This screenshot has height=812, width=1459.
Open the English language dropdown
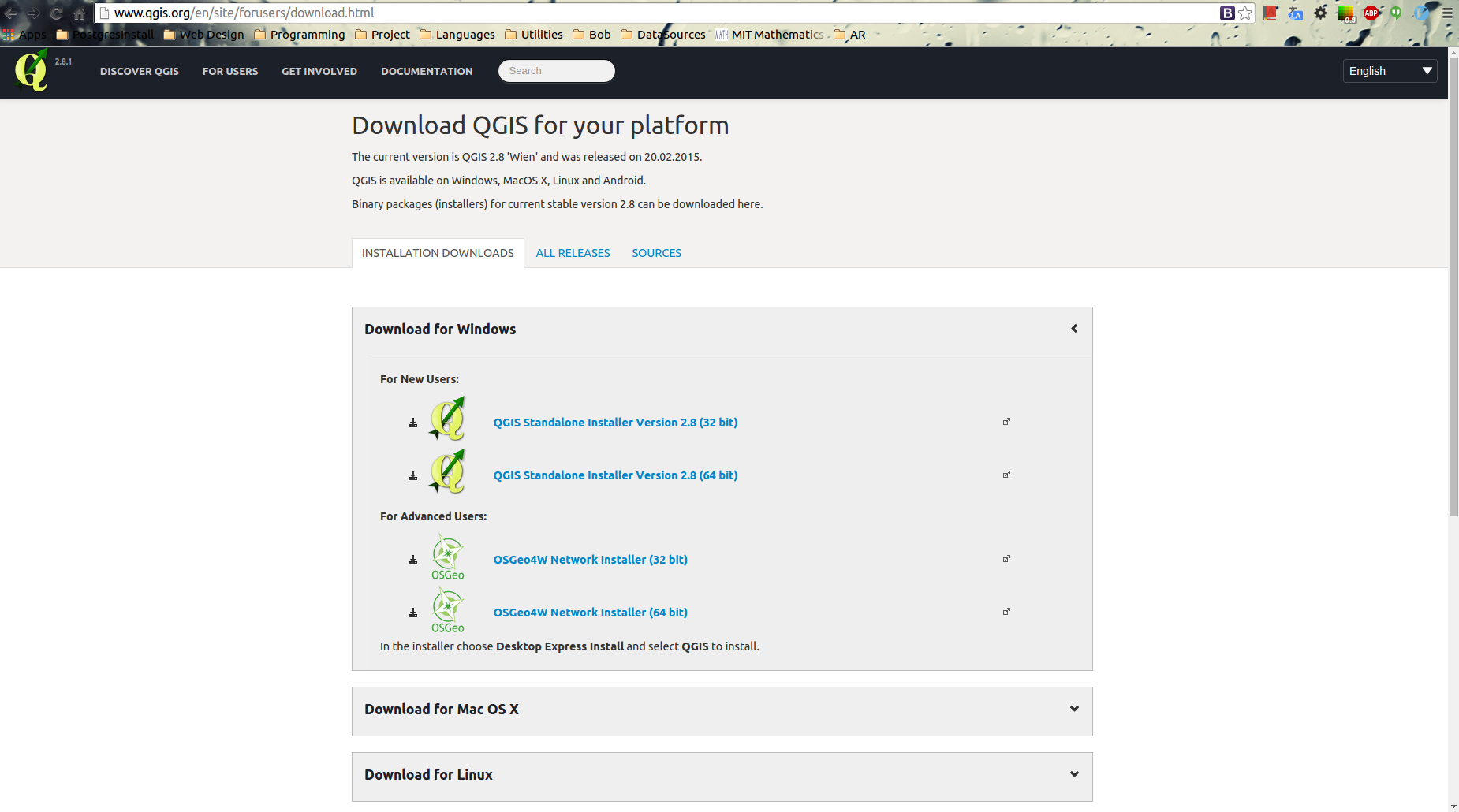click(1390, 71)
